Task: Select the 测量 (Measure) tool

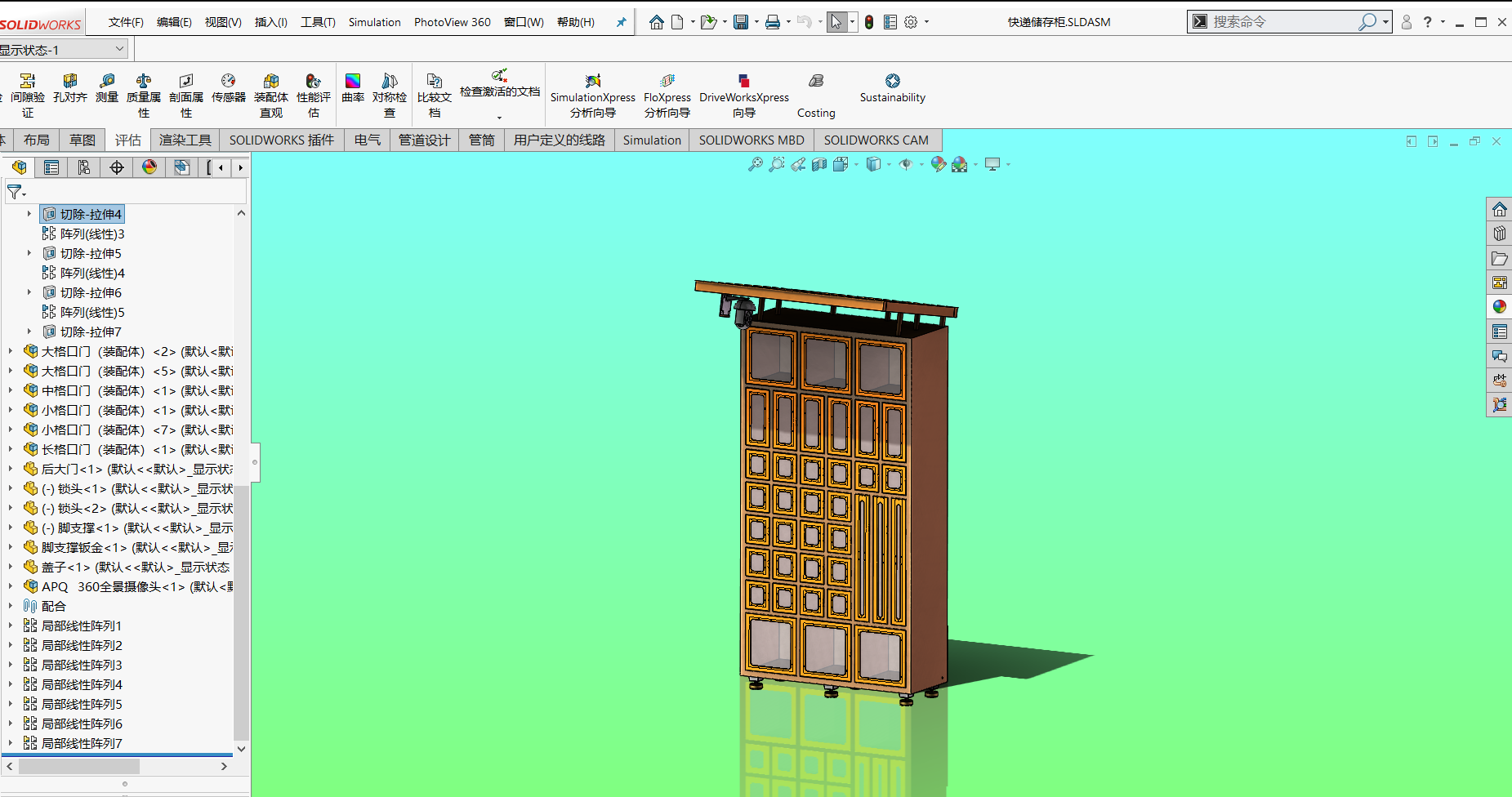Action: (105, 91)
